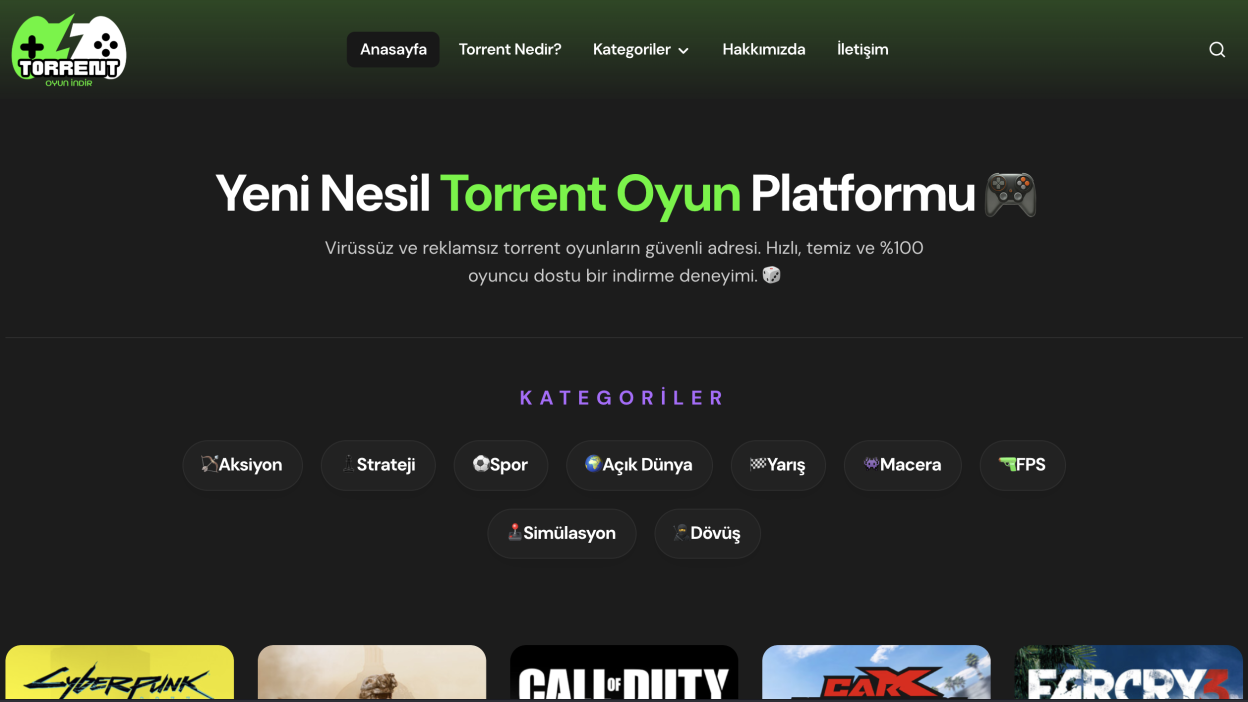
Task: Select the Macera category chip
Action: 902,465
